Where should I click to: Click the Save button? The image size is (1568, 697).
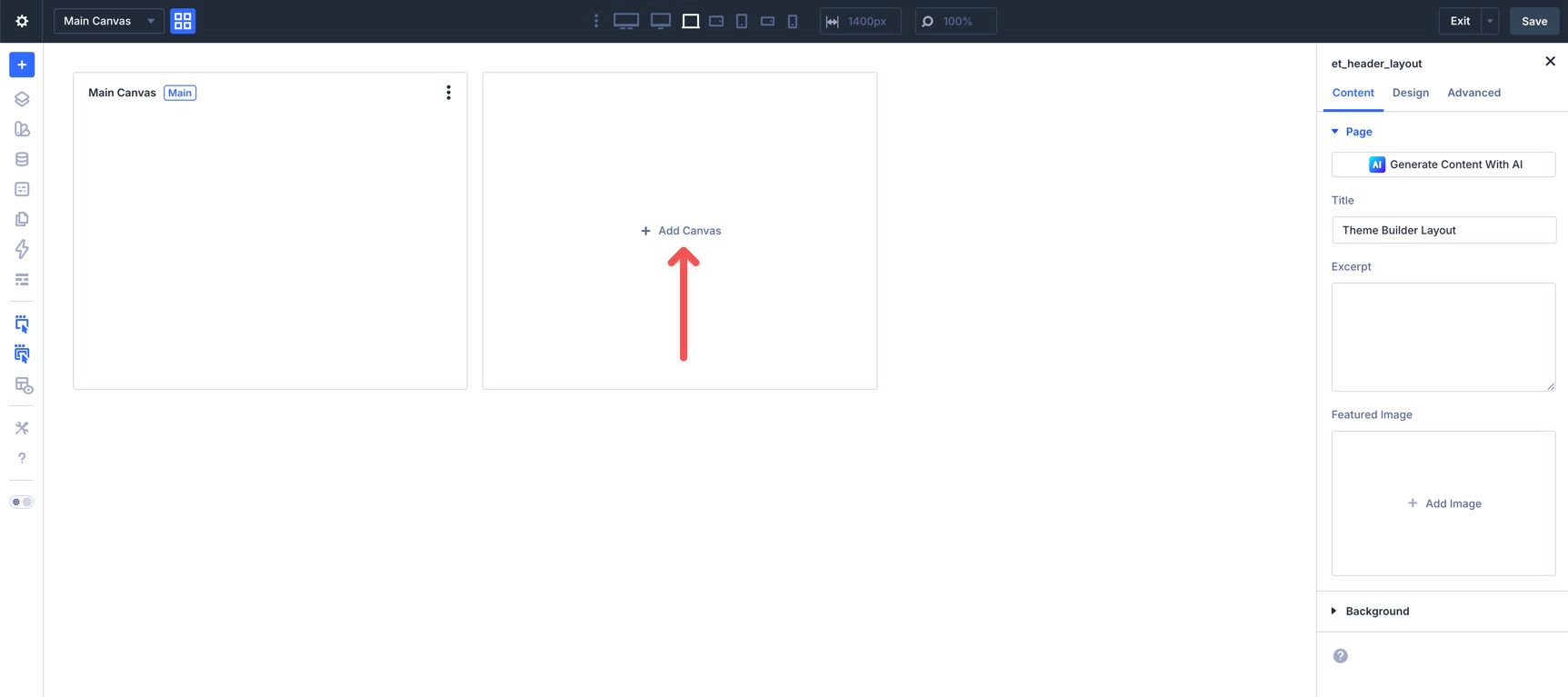1534,21
